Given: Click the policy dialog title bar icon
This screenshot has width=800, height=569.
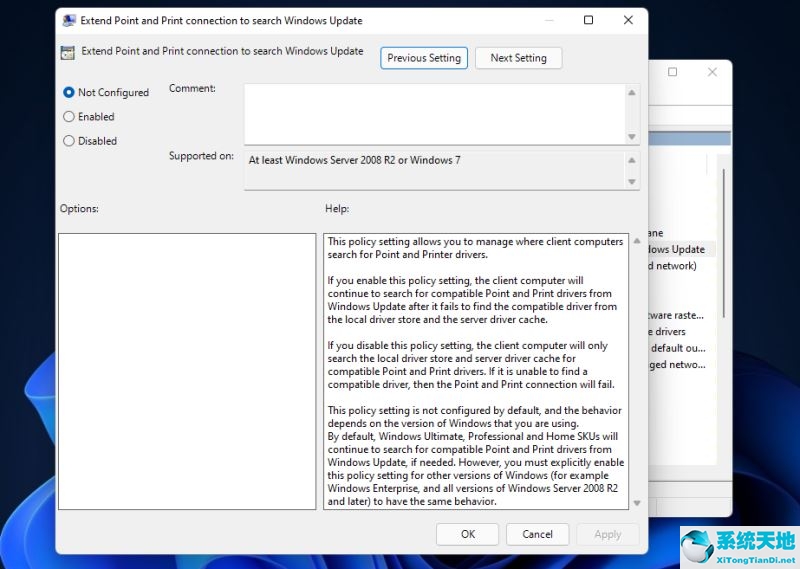Looking at the screenshot, I should pos(69,20).
